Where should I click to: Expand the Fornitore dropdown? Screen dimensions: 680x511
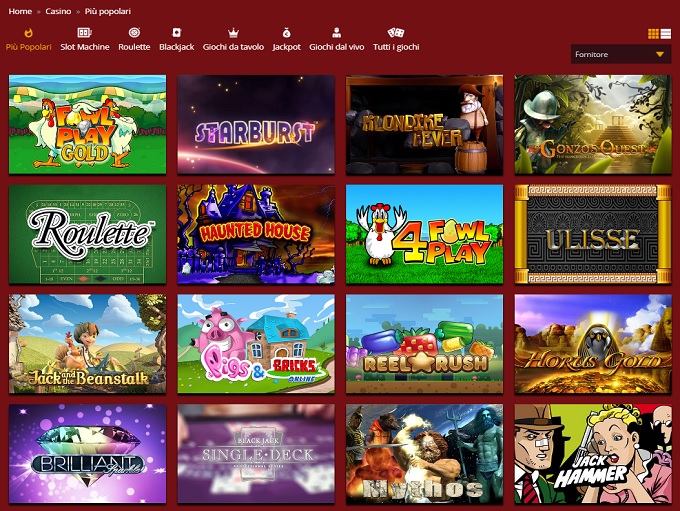coord(621,54)
